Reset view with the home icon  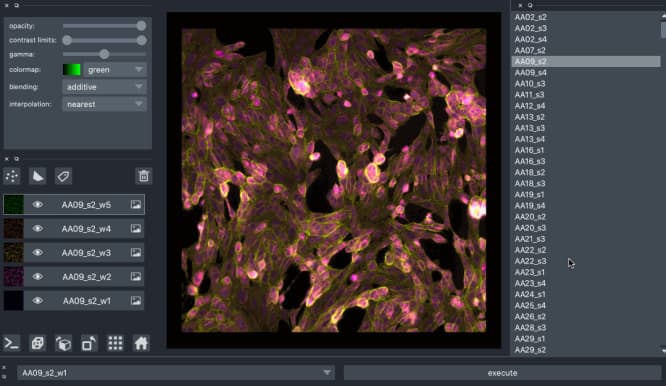[x=141, y=343]
